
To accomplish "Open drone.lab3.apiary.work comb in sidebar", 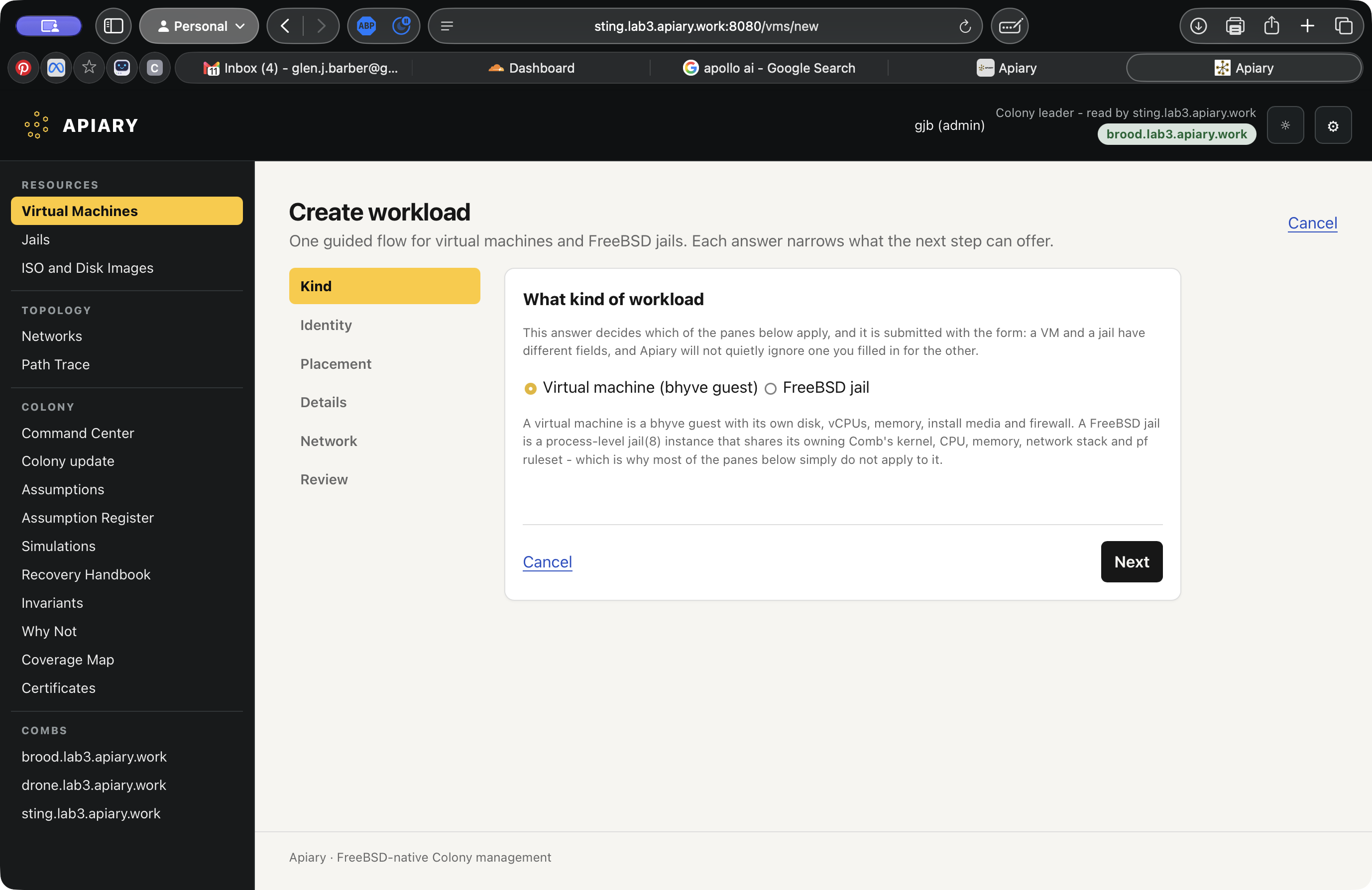I will click(127, 785).
